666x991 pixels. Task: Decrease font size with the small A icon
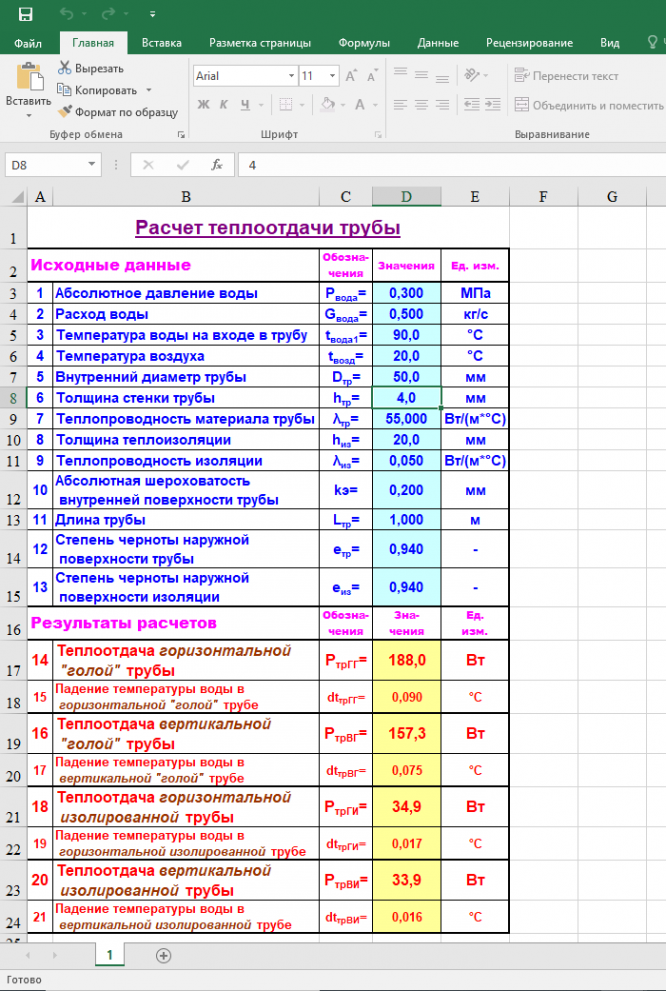click(x=372, y=76)
